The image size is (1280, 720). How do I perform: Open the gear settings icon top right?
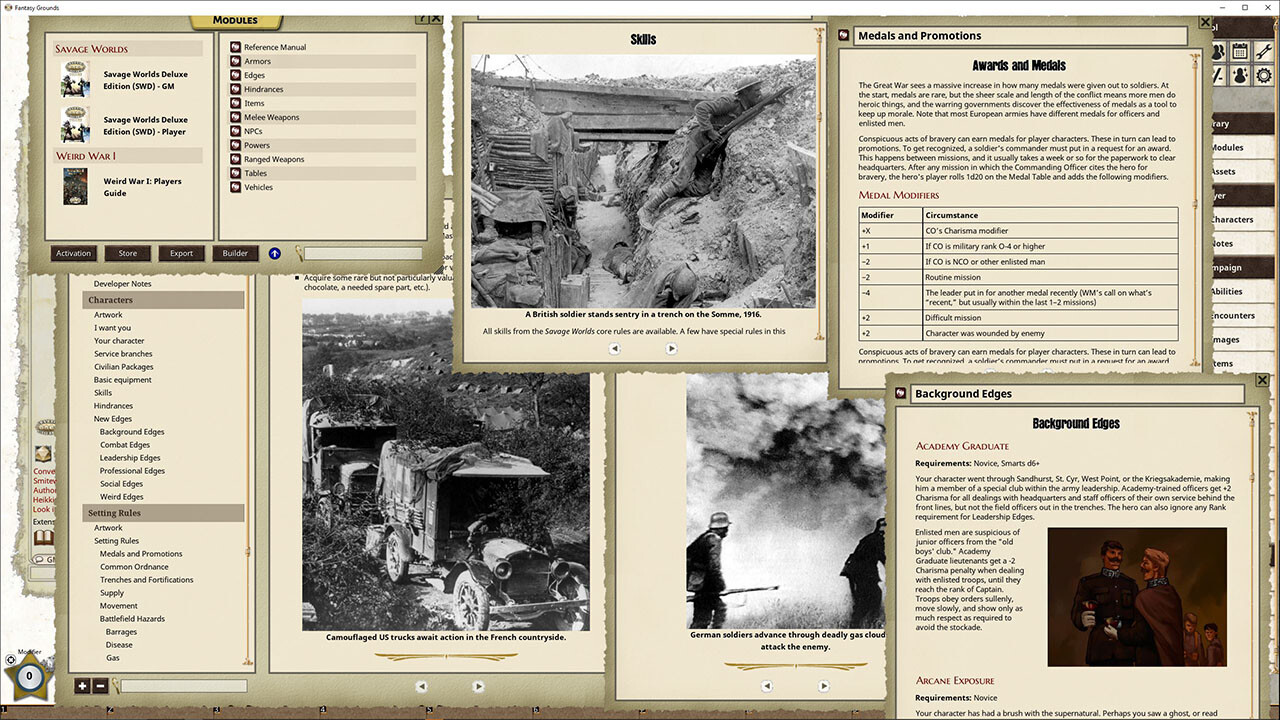coord(1264,76)
